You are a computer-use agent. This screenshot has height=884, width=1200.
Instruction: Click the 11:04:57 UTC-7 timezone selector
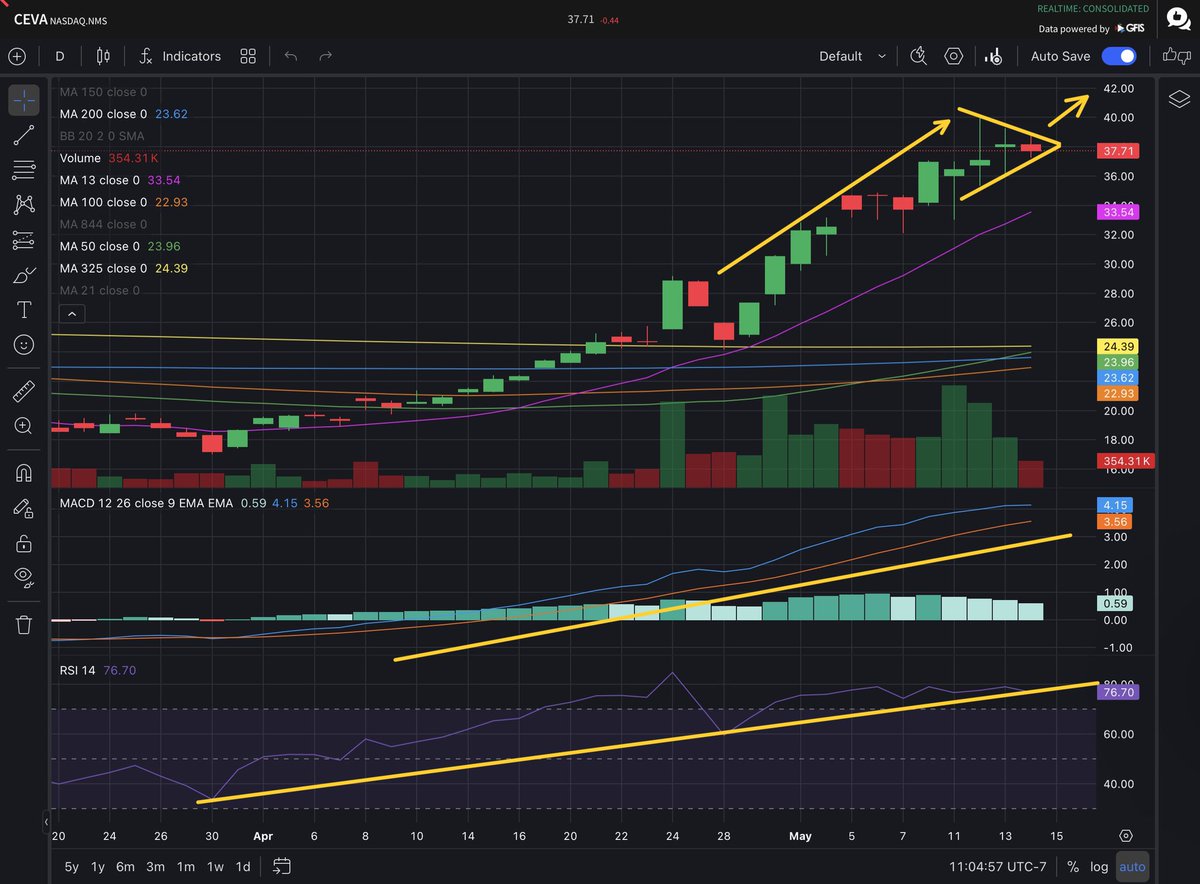tap(998, 866)
